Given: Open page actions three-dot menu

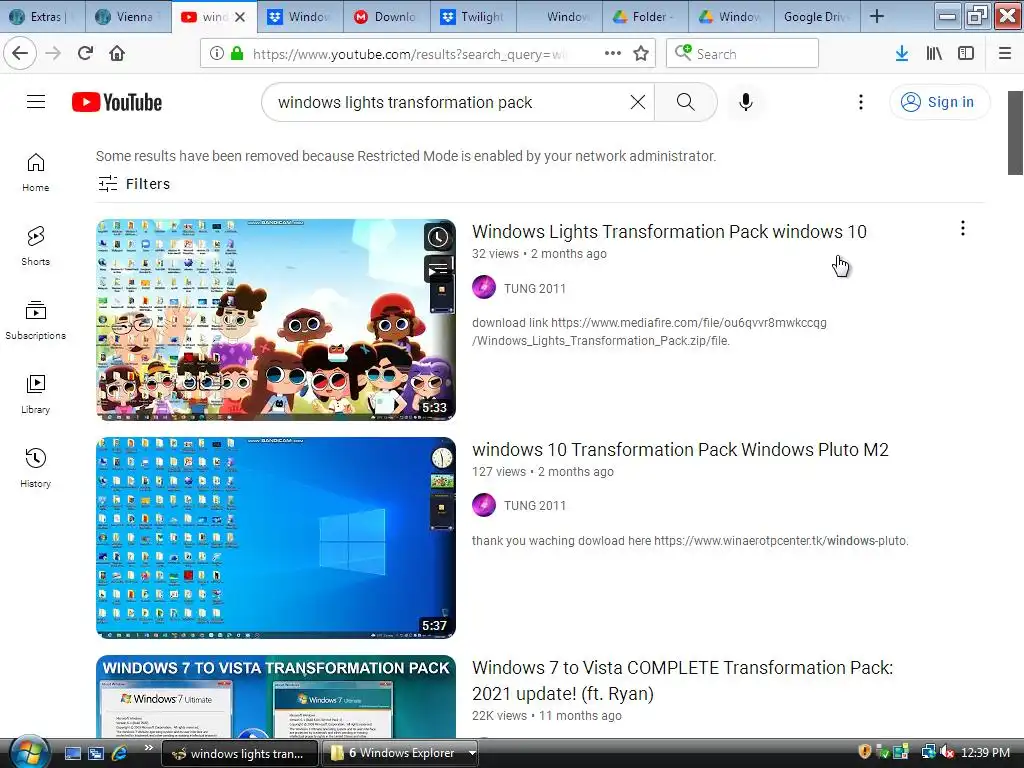Looking at the screenshot, I should pos(613,54).
